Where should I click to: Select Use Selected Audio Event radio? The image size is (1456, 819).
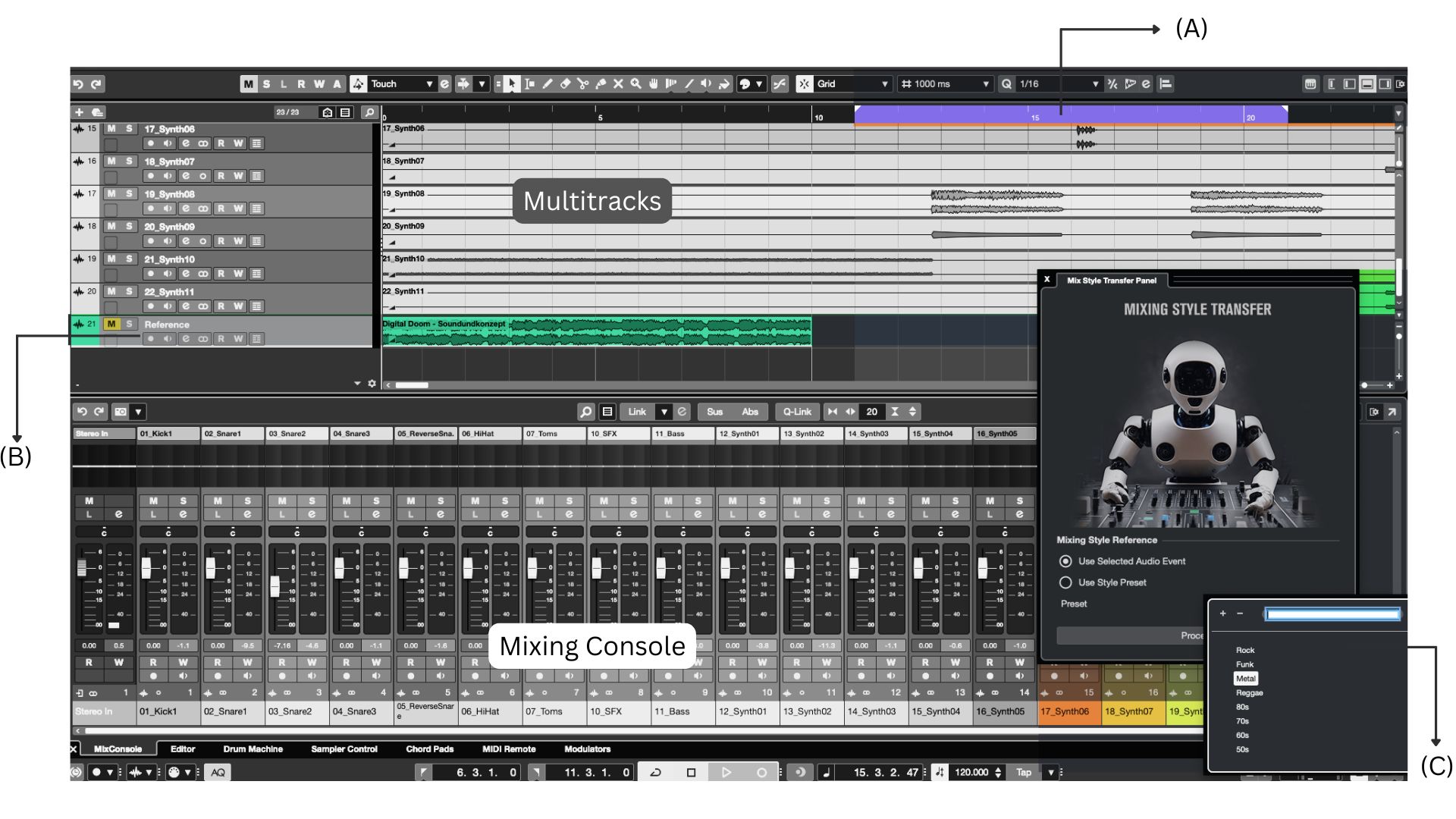tap(1065, 561)
